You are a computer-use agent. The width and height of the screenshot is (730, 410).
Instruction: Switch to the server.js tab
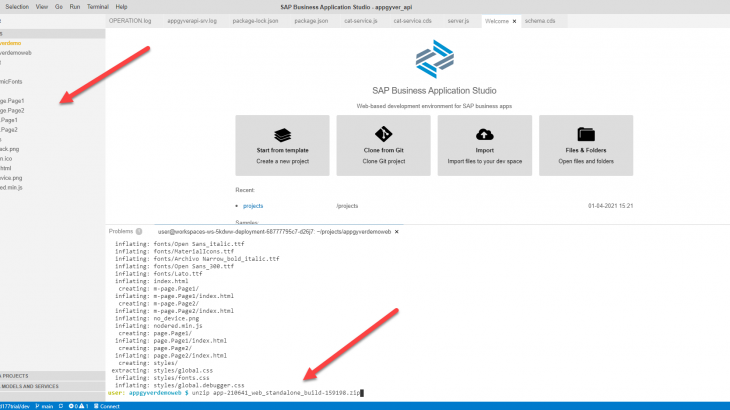[458, 21]
